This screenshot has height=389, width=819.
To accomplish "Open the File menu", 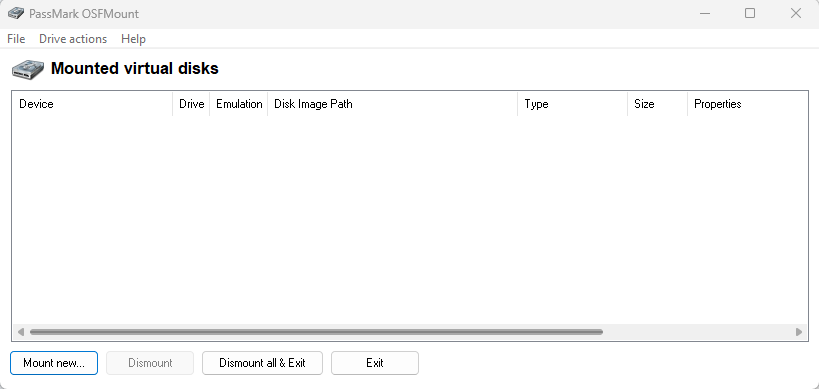I will 16,39.
